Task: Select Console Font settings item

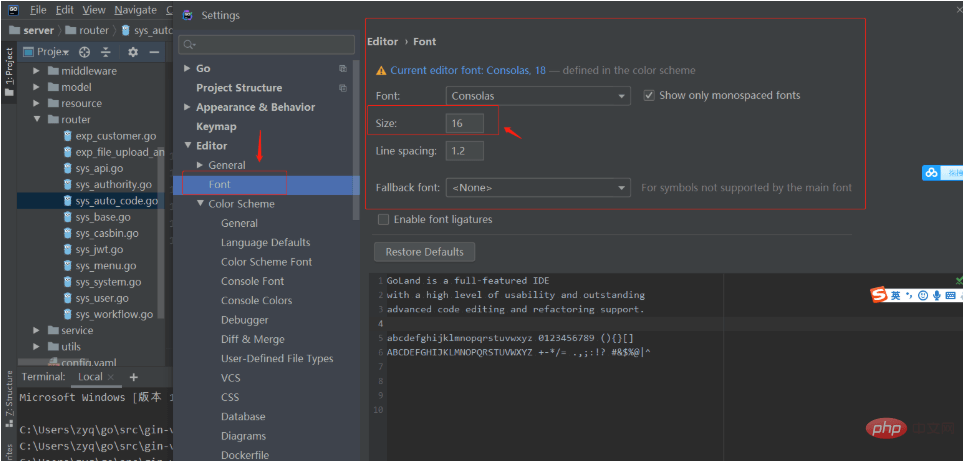Action: [x=252, y=281]
